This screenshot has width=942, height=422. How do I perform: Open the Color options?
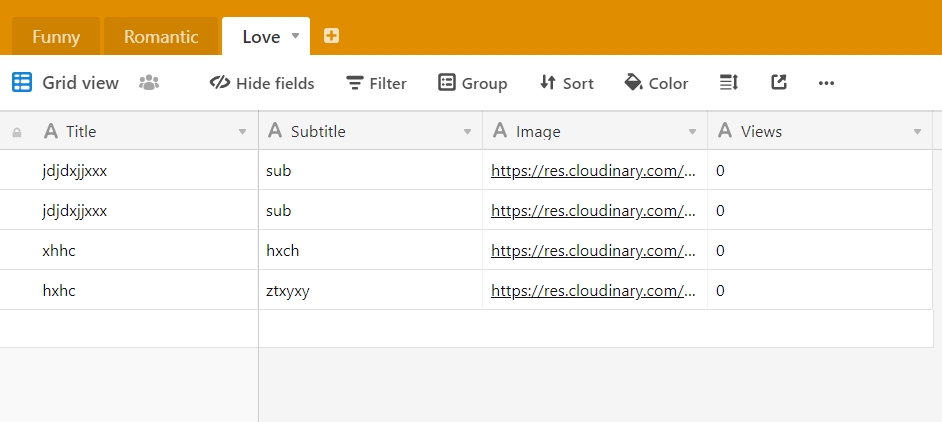(x=656, y=83)
